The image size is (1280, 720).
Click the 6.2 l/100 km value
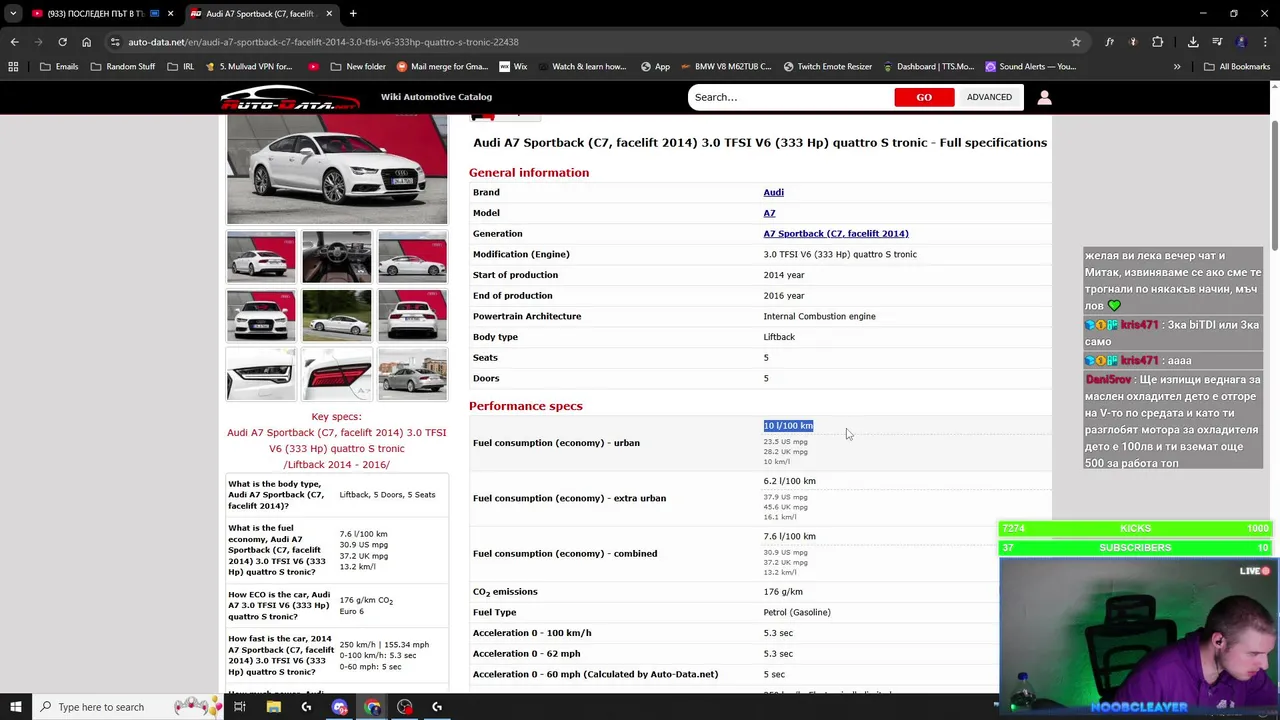[x=789, y=481]
